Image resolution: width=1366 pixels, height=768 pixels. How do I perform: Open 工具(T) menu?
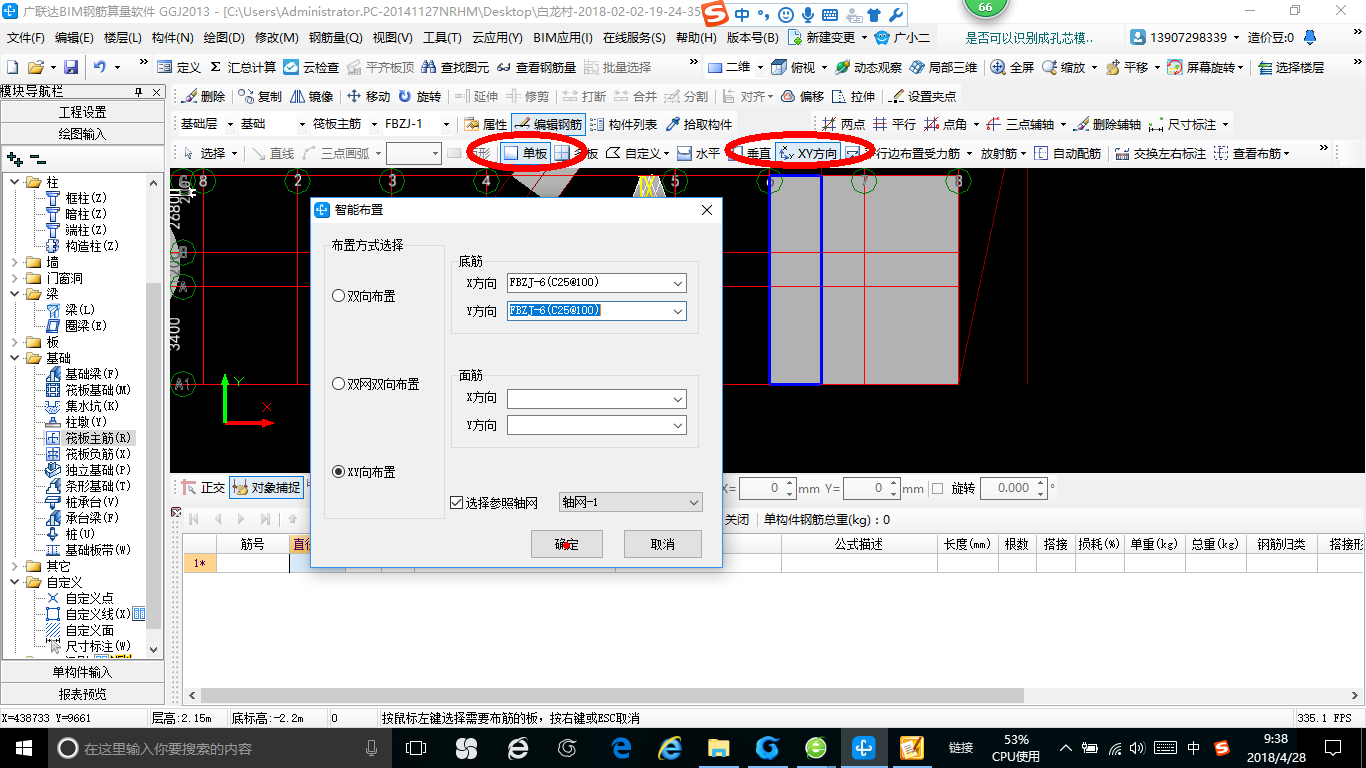[x=442, y=37]
